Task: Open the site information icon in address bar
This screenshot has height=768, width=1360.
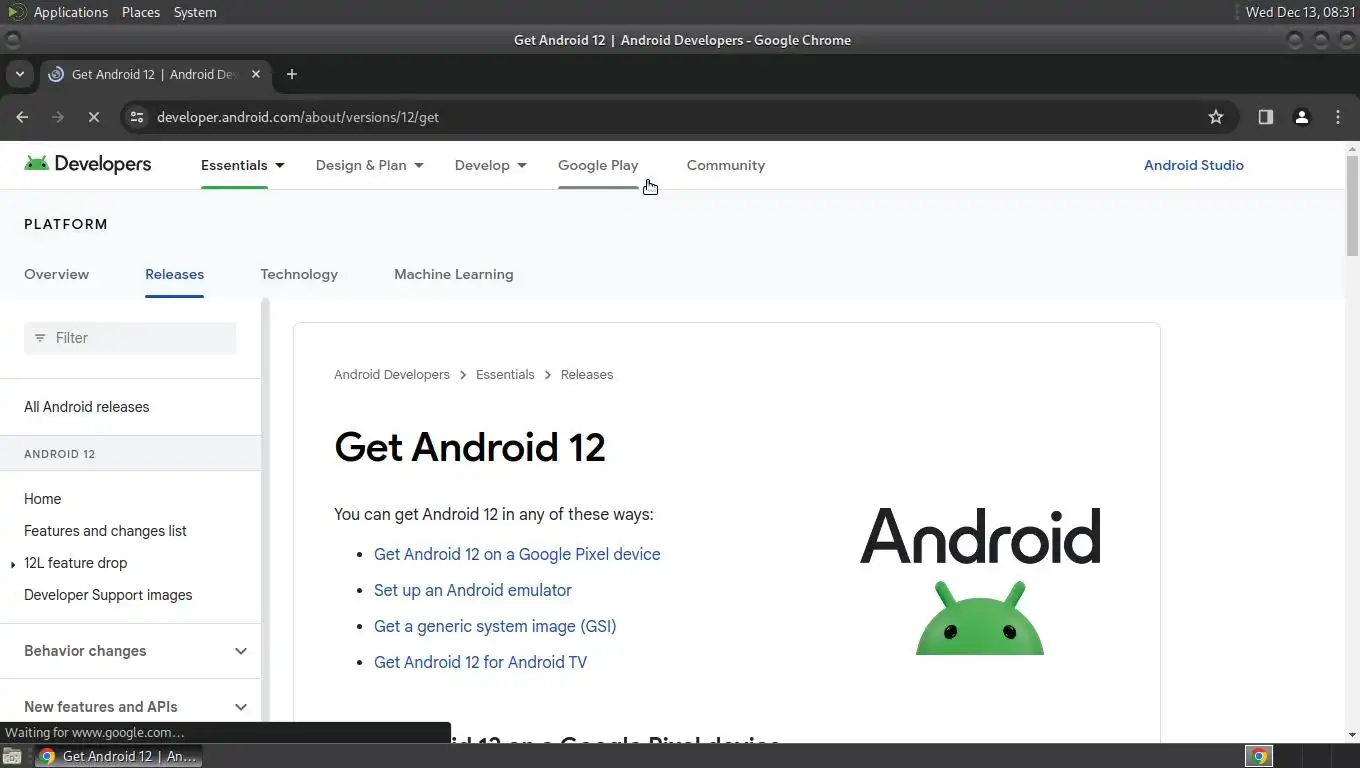Action: pos(137,117)
